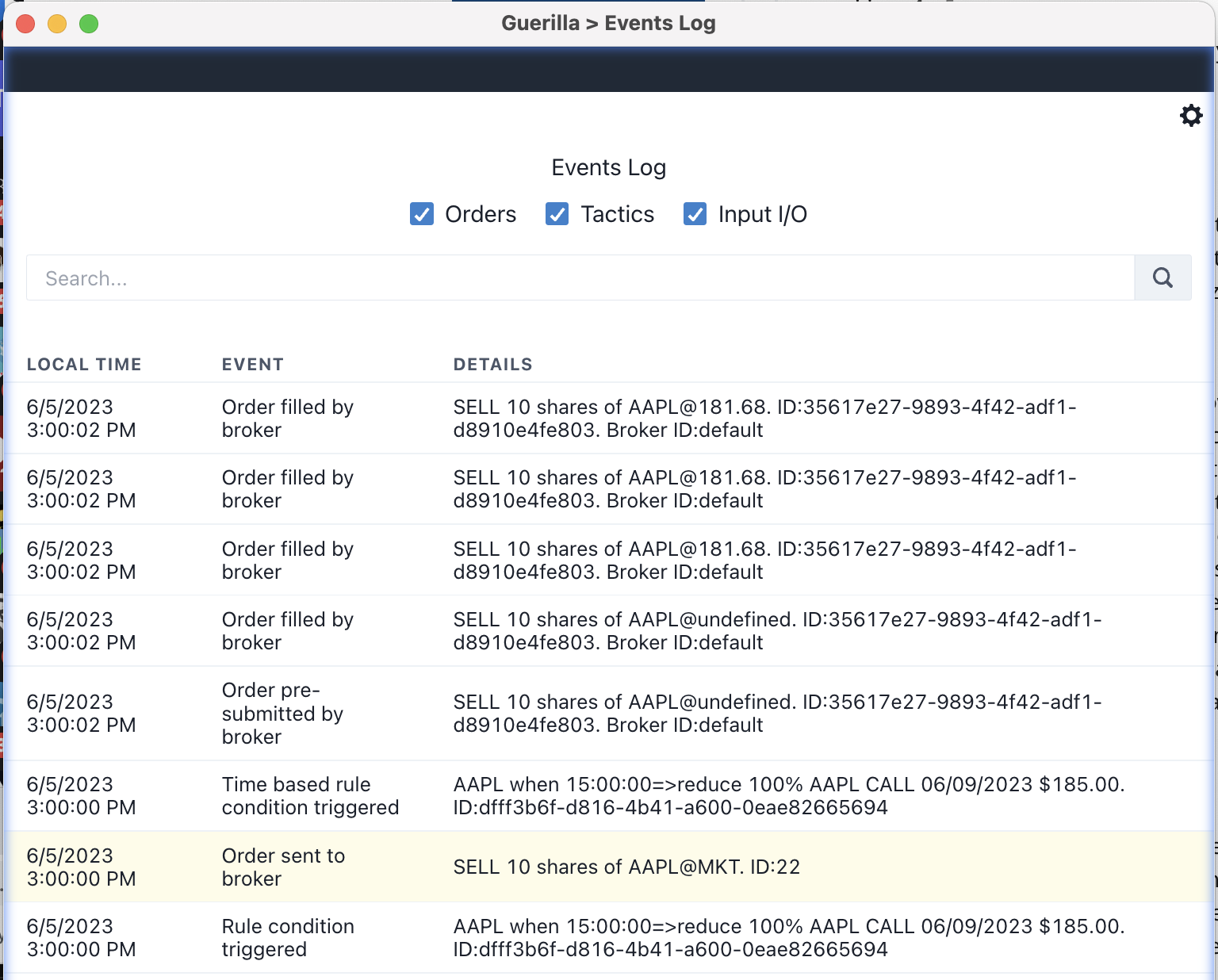Click details of the pre-submitted AAPL@undefined order
This screenshot has width=1218, height=980.
(x=777, y=714)
